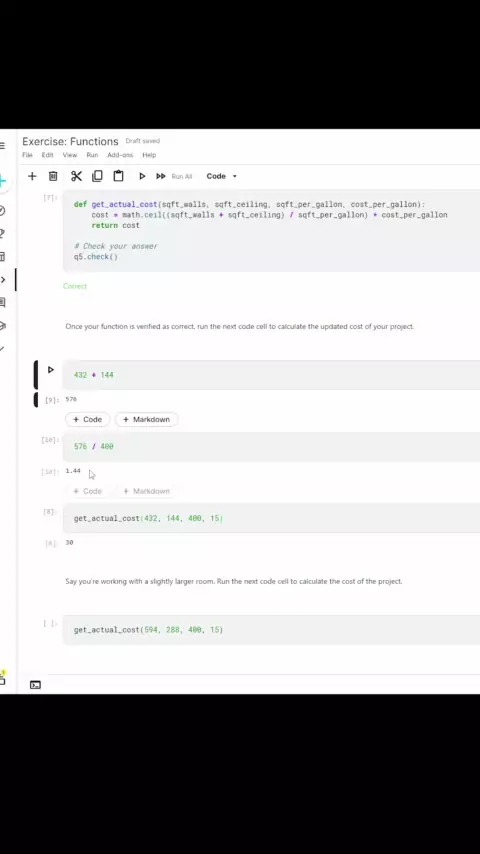Open the Add-ons menu

click(120, 155)
